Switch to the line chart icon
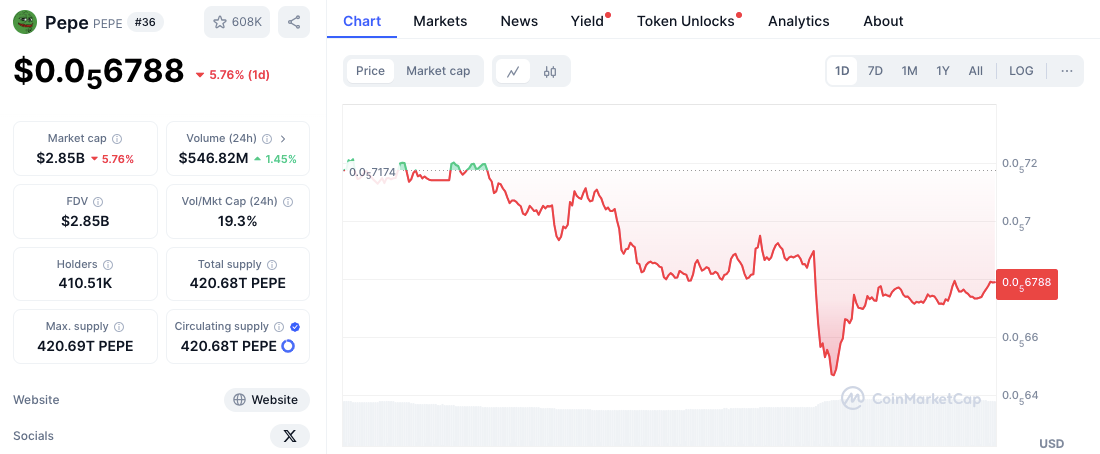 [x=513, y=71]
